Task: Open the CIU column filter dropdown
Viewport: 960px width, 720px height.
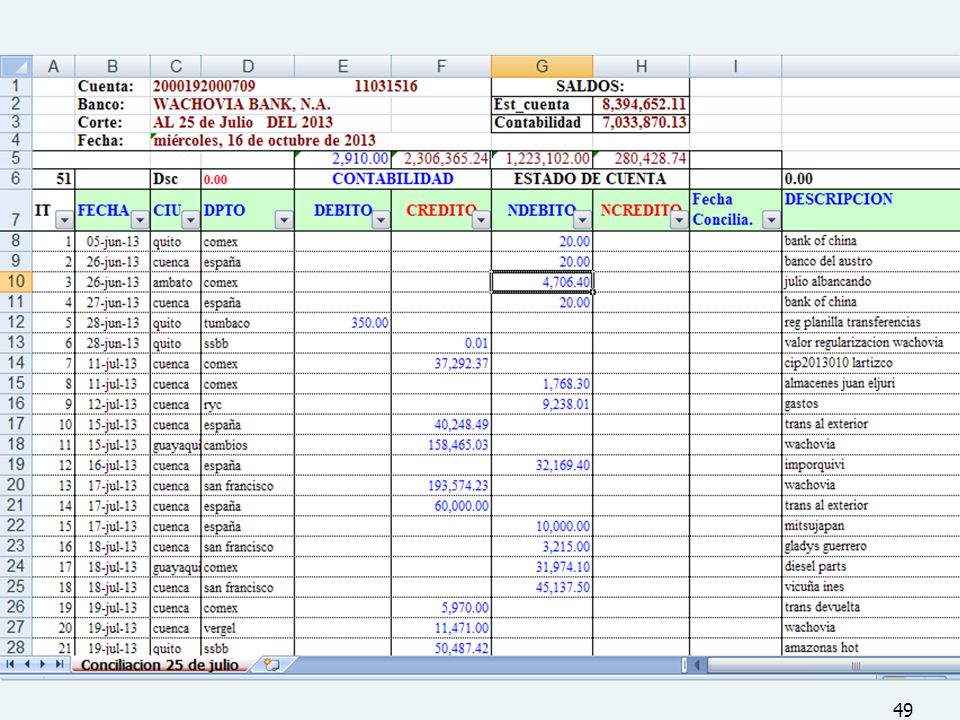Action: coord(191,219)
